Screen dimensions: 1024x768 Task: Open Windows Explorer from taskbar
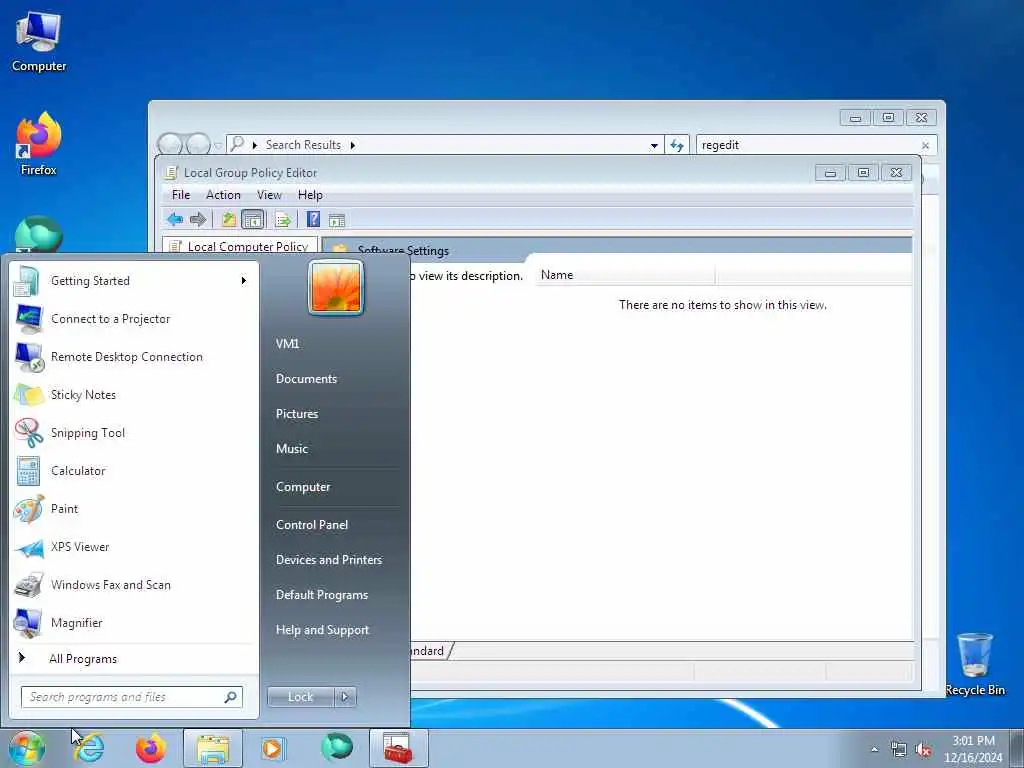point(213,748)
